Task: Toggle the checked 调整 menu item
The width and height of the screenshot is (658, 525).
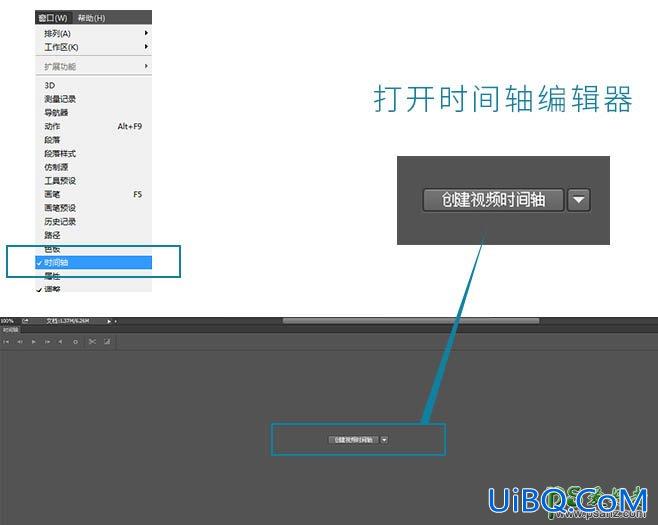Action: click(x=94, y=288)
